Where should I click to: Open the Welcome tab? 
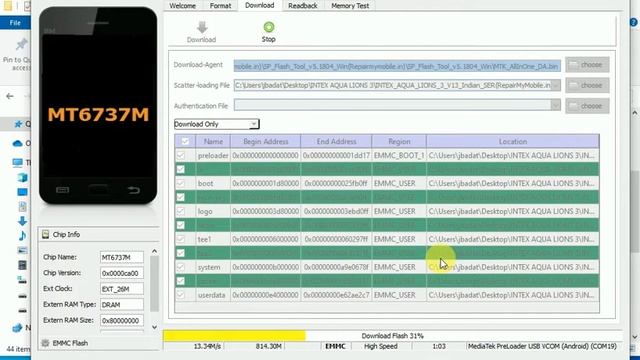point(182,6)
